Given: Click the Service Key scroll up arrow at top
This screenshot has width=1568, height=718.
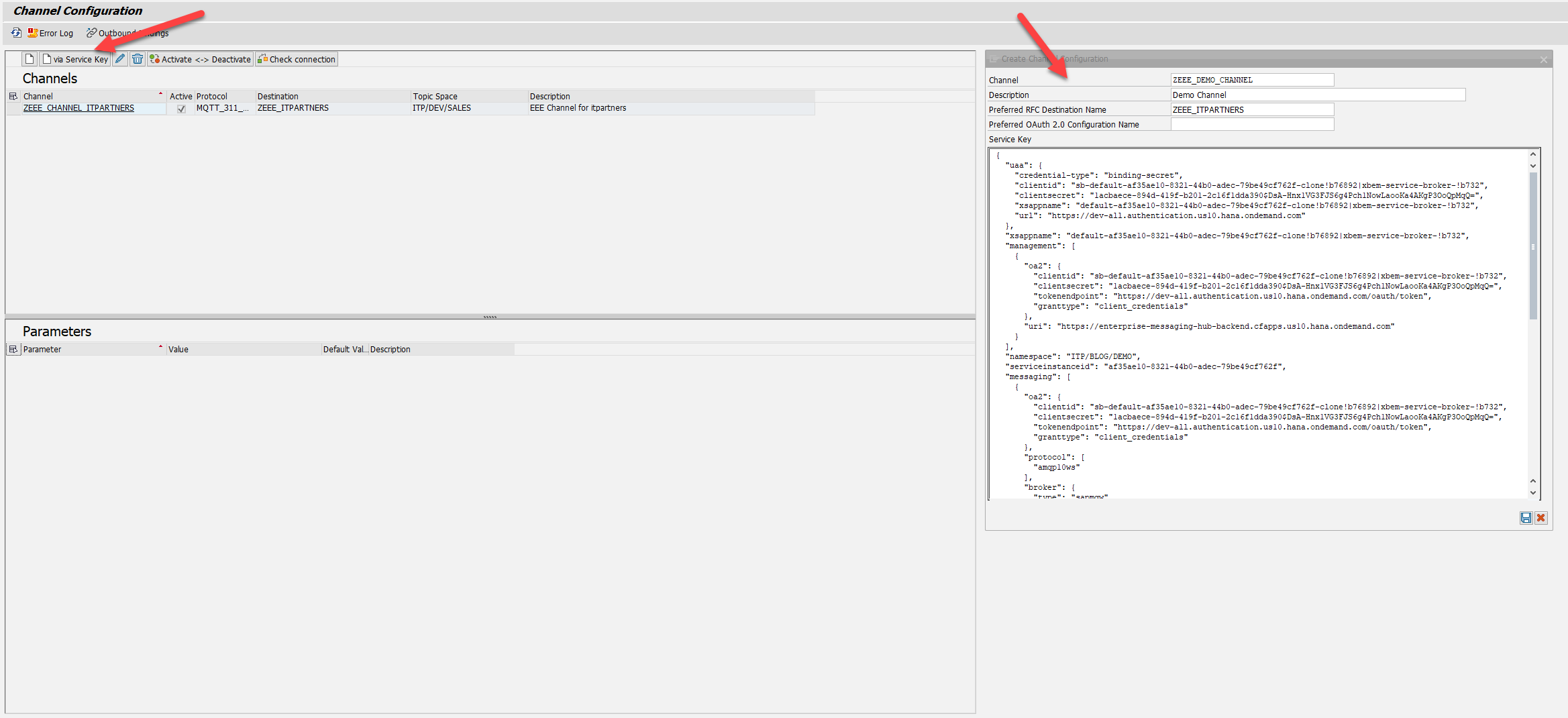Looking at the screenshot, I should point(1533,154).
